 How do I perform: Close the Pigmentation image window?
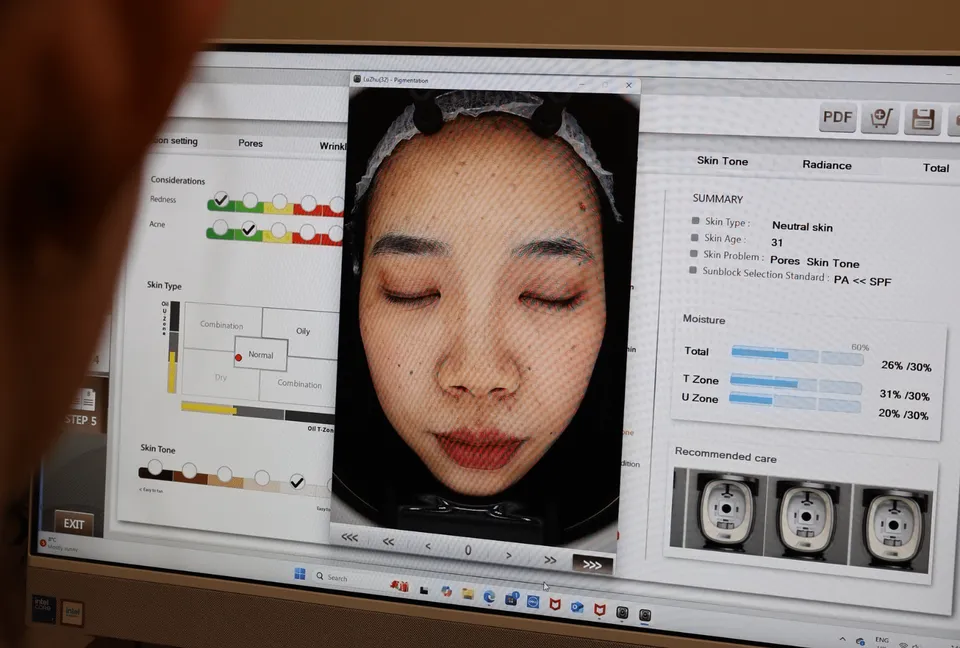point(629,85)
